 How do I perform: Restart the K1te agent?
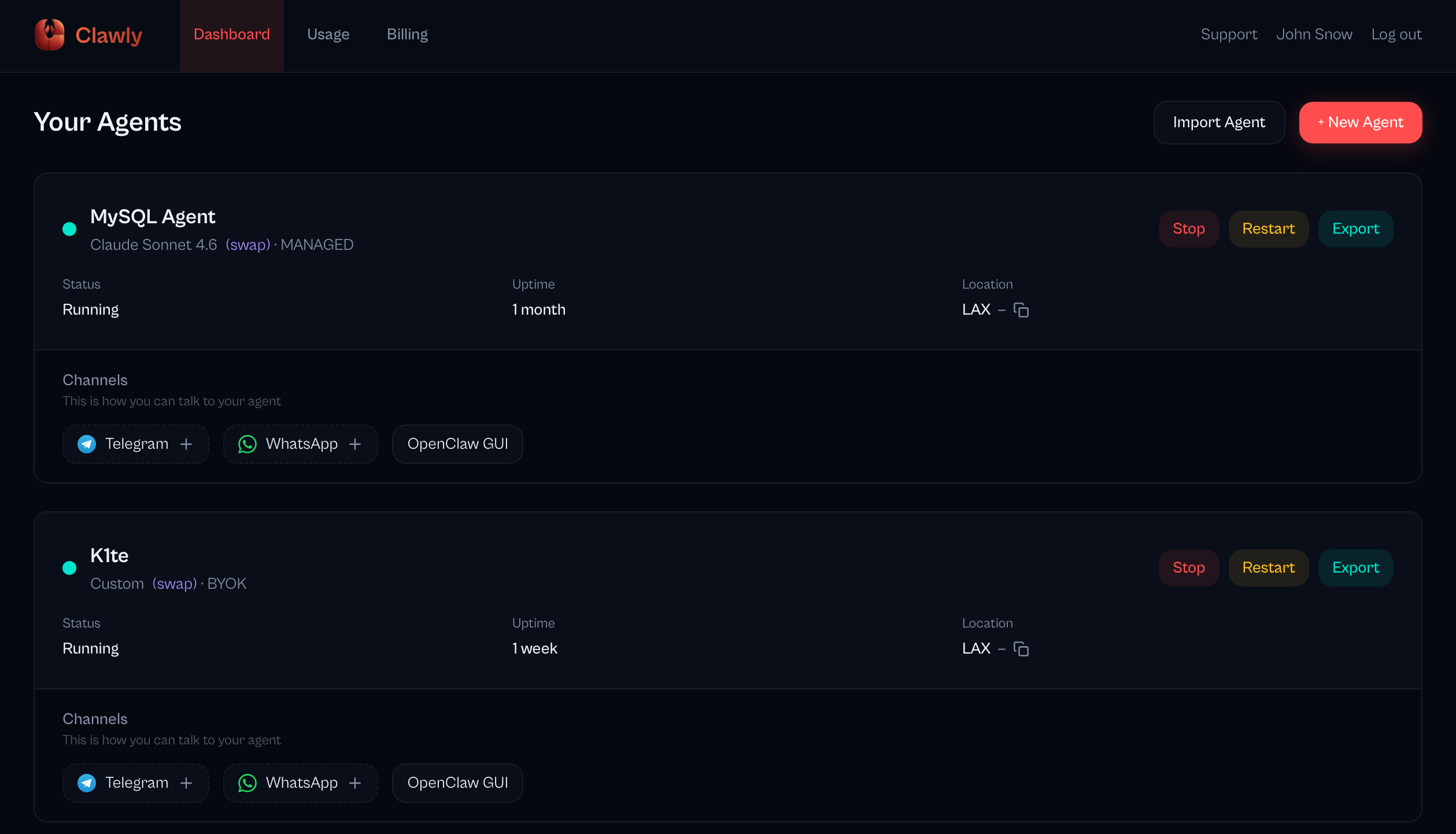(x=1269, y=568)
